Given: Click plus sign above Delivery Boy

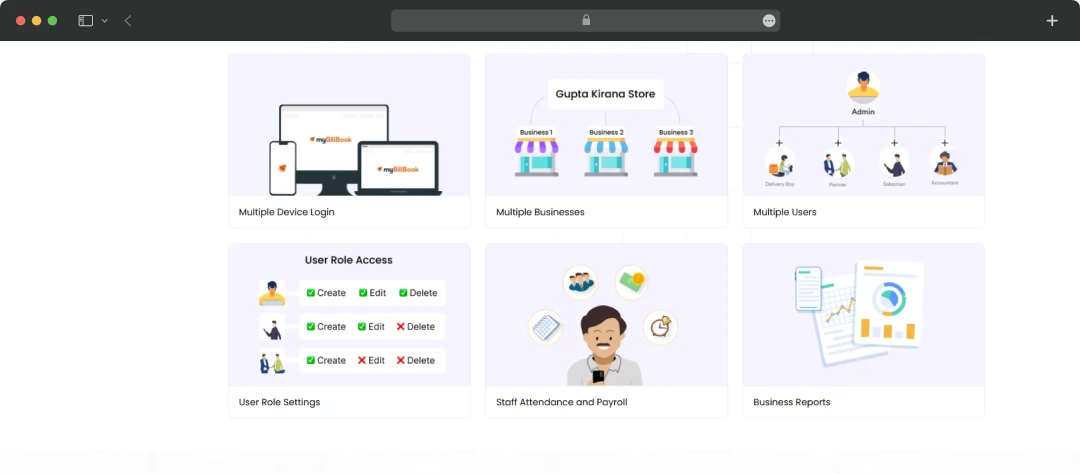Looking at the screenshot, I should 779,143.
